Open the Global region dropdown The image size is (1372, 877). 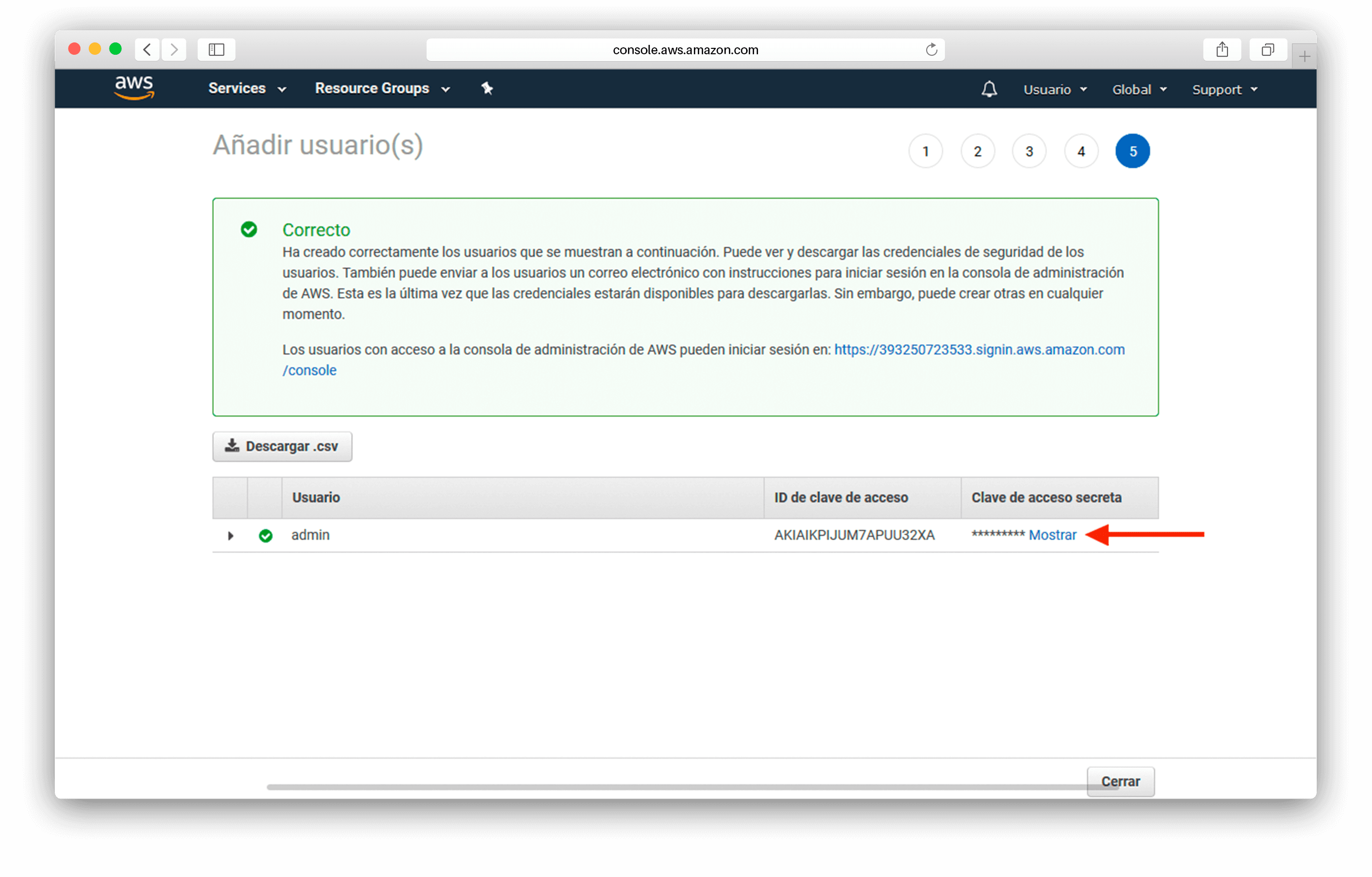tap(1140, 89)
